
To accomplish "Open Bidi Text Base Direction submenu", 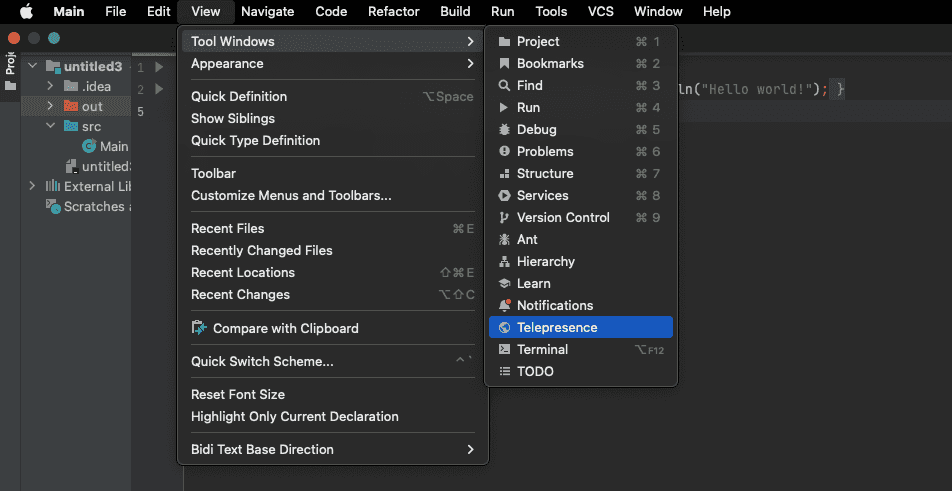I will pyautogui.click(x=333, y=450).
